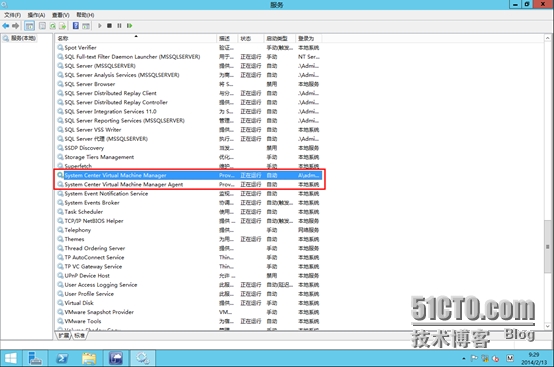Select SQL Server Distributed Replay Controller

(189, 102)
